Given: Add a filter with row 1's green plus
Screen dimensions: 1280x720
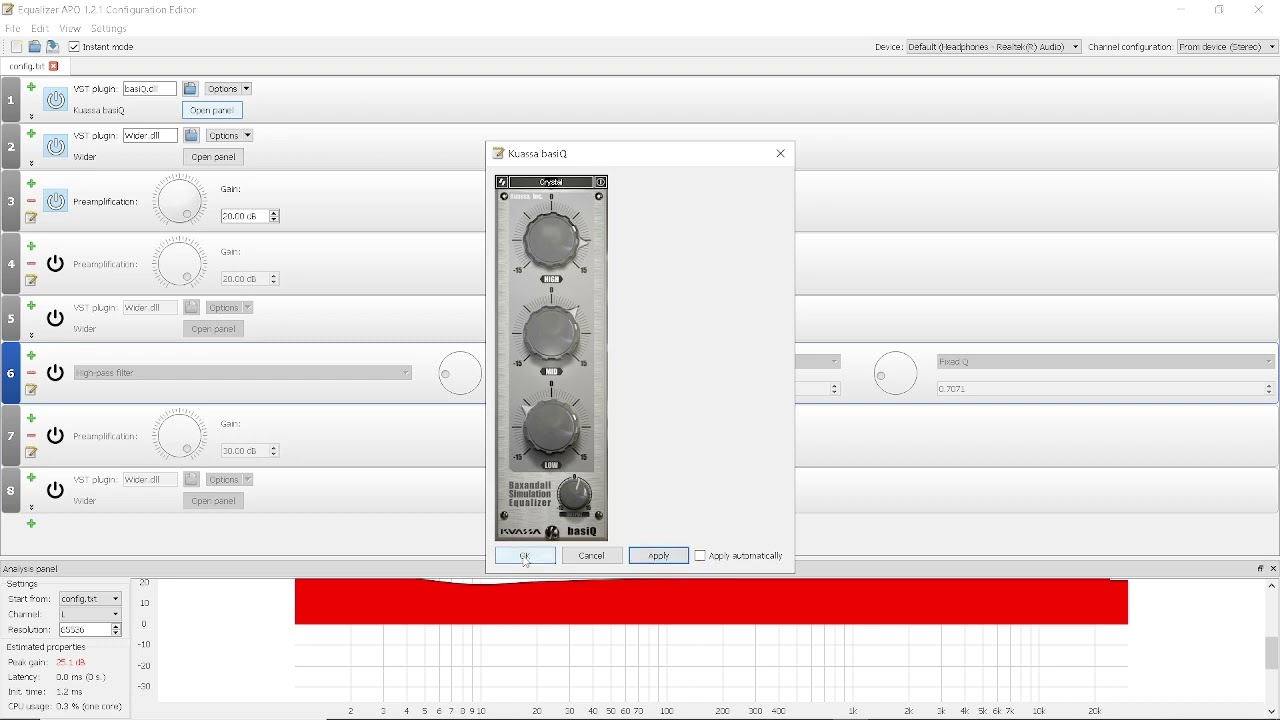Looking at the screenshot, I should point(31,88).
